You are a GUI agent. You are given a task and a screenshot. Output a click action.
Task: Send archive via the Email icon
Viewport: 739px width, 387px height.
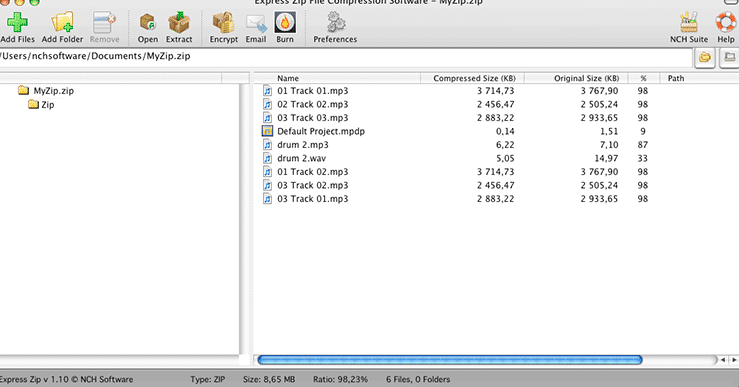[x=256, y=23]
